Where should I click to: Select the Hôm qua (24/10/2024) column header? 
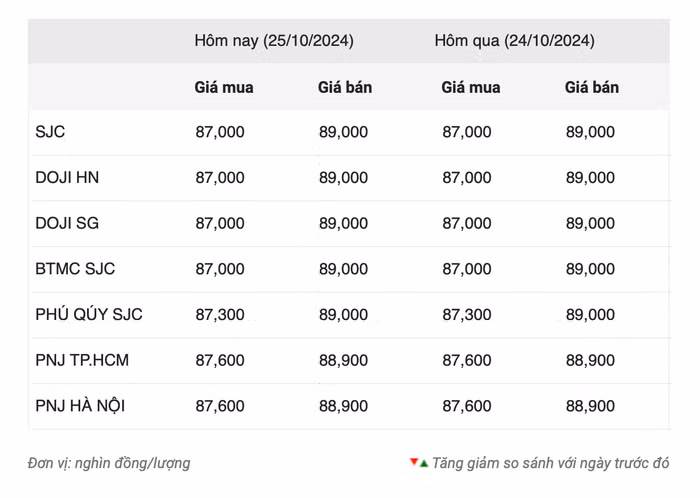click(514, 41)
